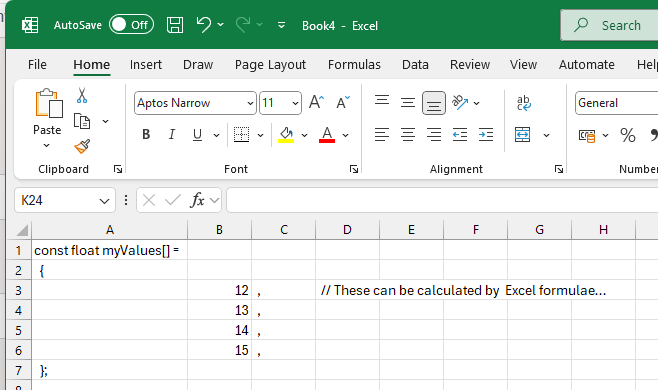Screen dimensions: 658x390
Task: Switch to the View tab
Action: (x=523, y=65)
